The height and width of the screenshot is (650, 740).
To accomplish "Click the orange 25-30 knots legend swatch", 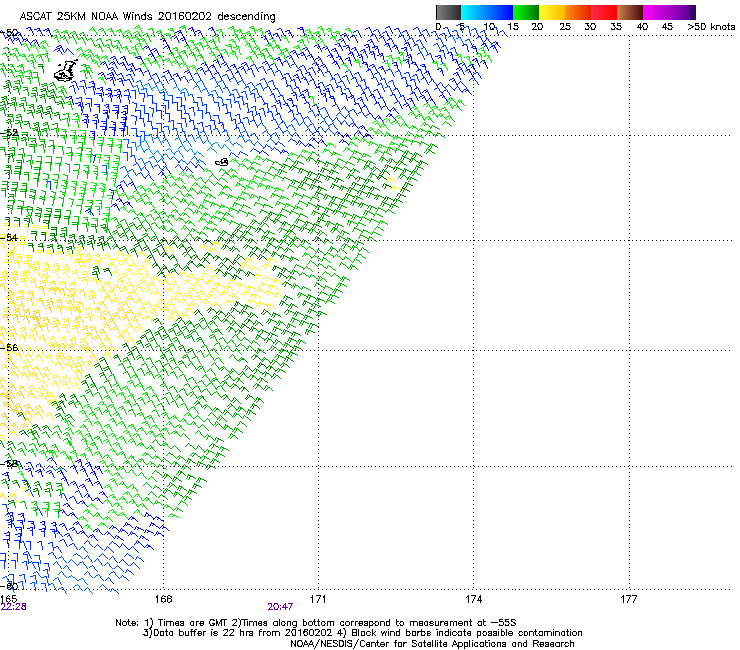I will [x=579, y=12].
